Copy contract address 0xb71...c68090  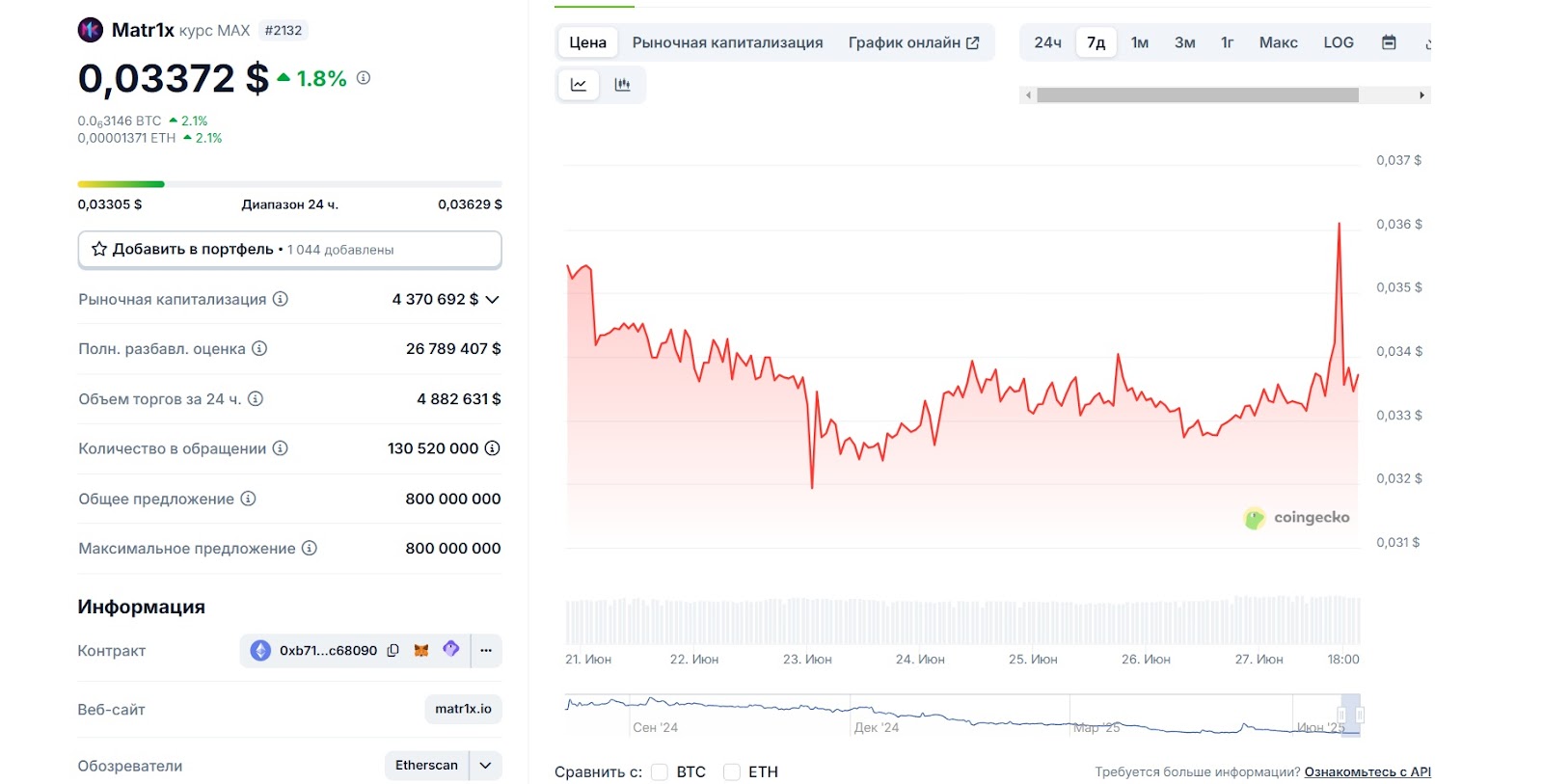[393, 651]
